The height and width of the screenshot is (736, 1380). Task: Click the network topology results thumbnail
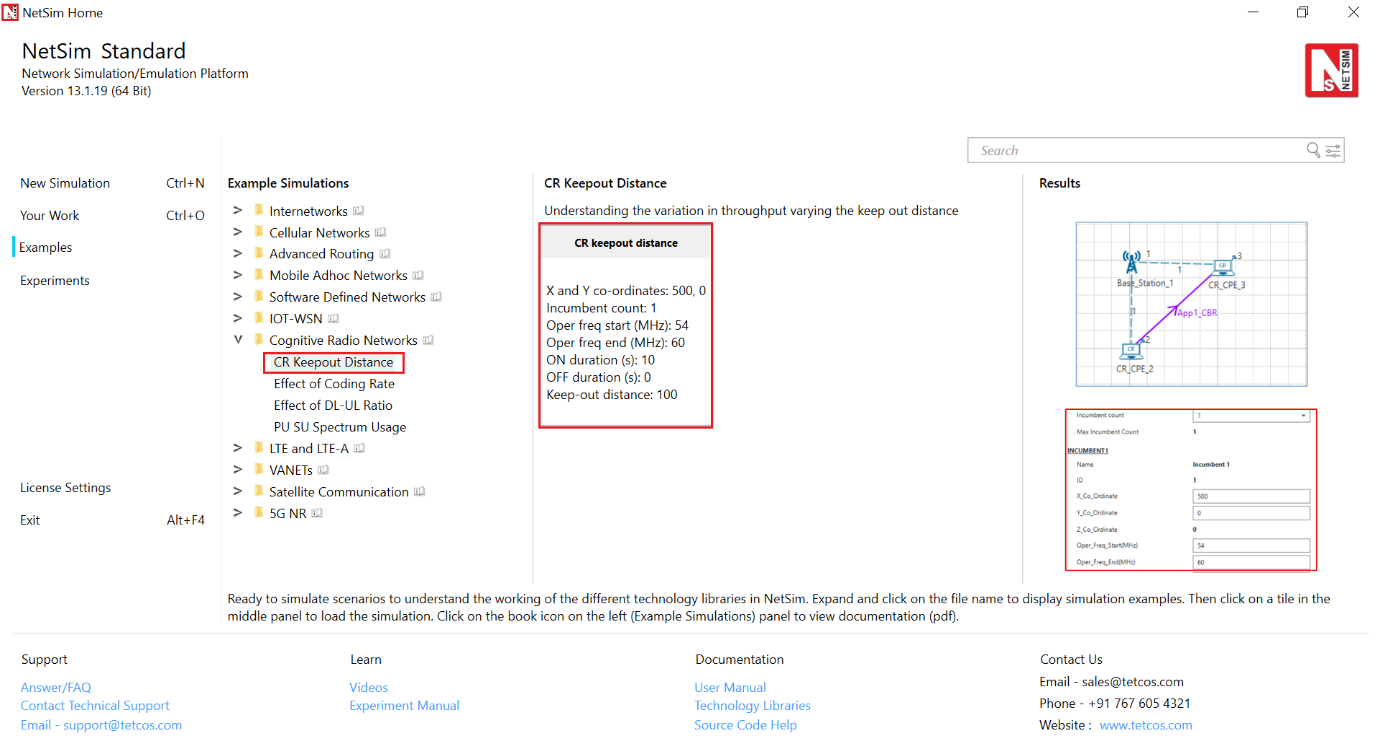tap(1190, 304)
